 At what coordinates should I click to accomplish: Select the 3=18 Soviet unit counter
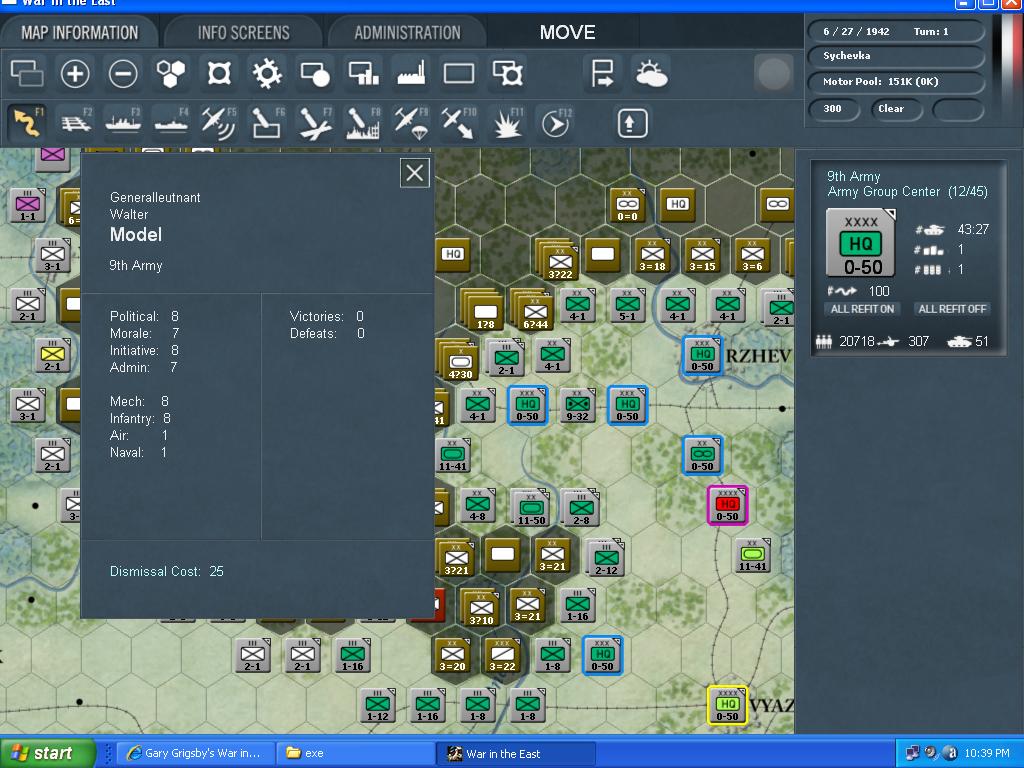[x=652, y=255]
